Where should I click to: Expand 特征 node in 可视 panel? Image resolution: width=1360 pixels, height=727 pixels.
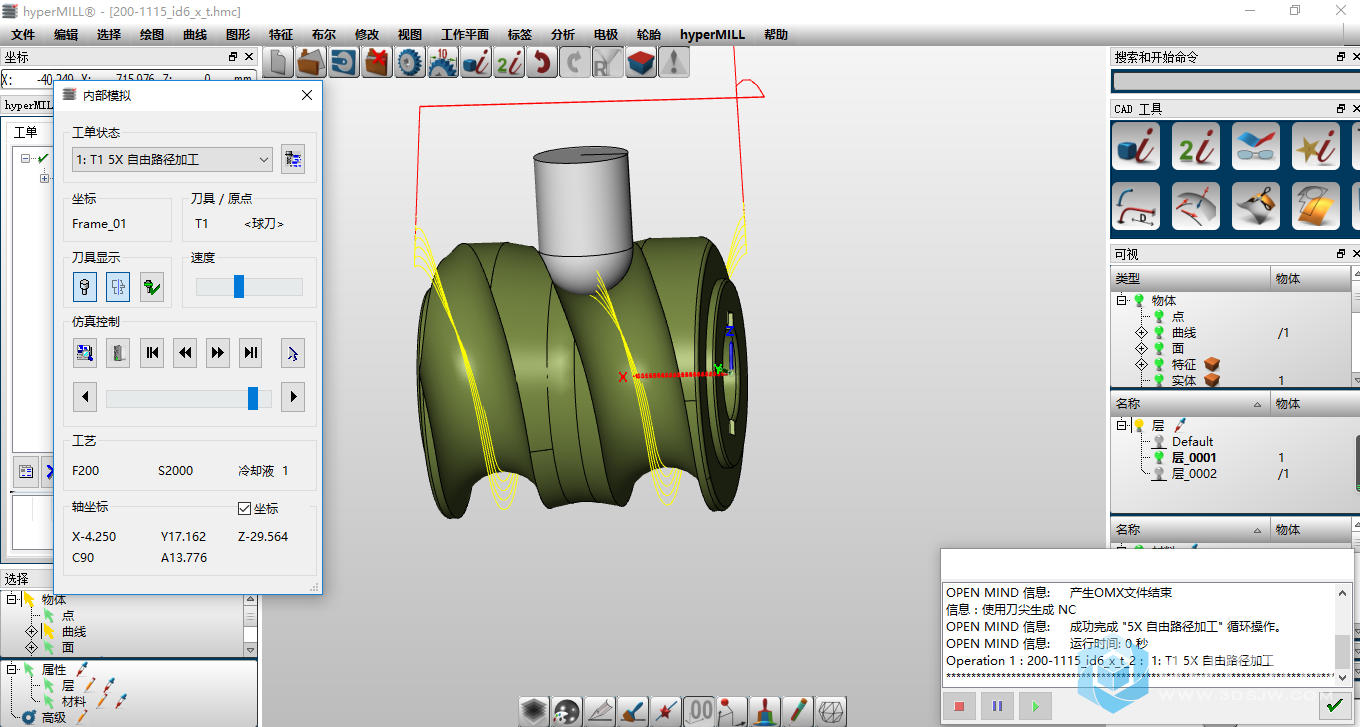1141,364
